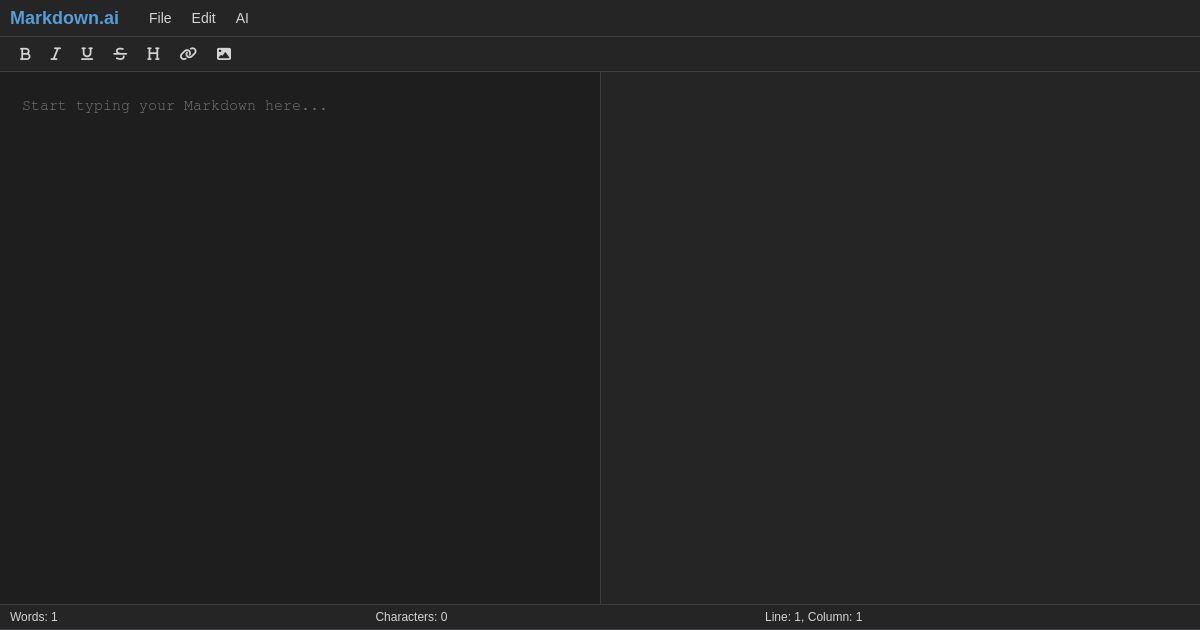Open the File menu
The image size is (1200, 630).
(x=160, y=18)
